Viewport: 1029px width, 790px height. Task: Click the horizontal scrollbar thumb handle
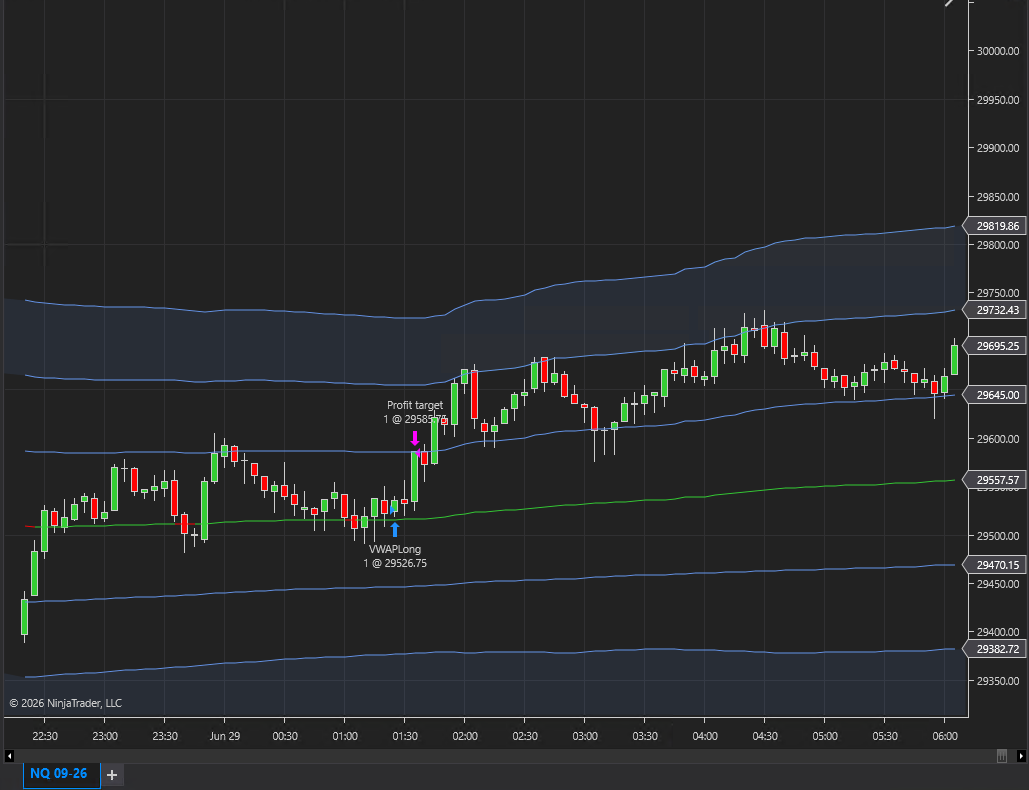point(1001,756)
